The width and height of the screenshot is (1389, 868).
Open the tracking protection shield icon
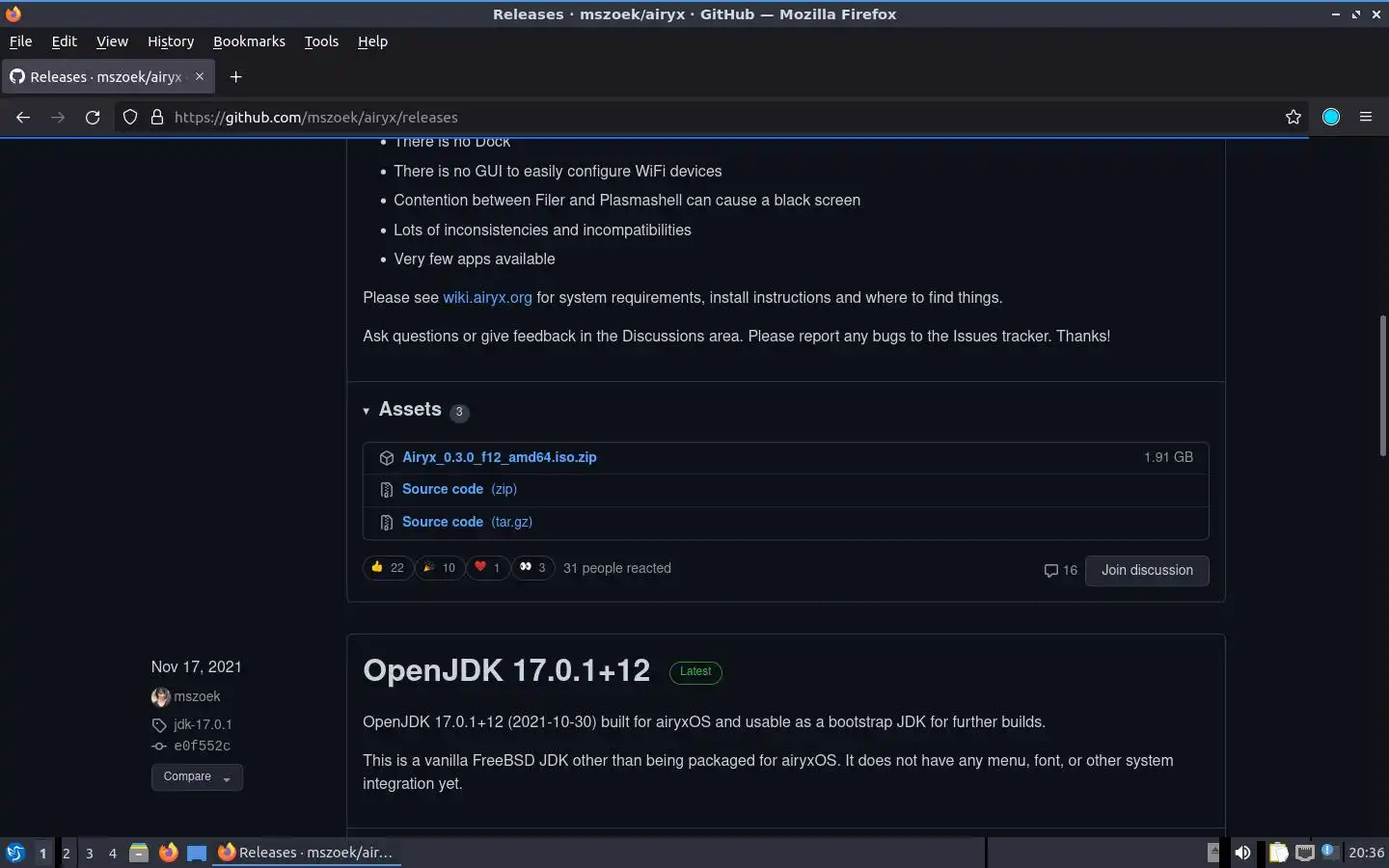[x=130, y=117]
